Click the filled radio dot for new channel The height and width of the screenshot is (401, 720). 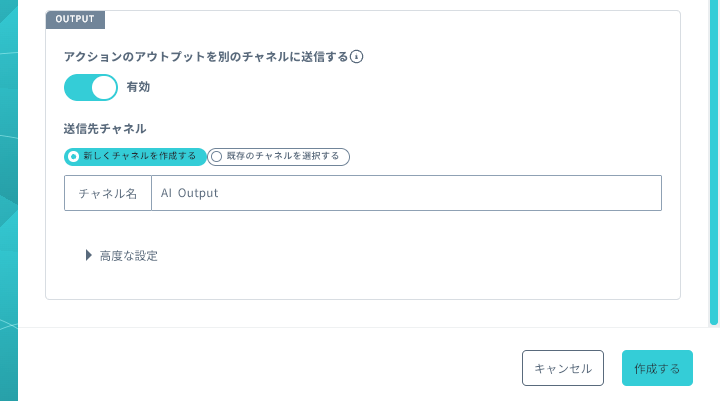click(73, 157)
